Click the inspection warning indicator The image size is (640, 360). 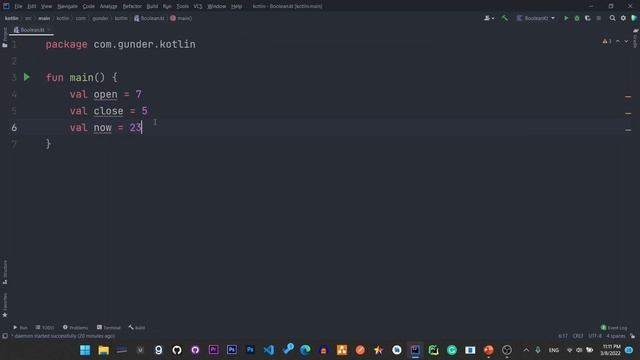pos(607,41)
